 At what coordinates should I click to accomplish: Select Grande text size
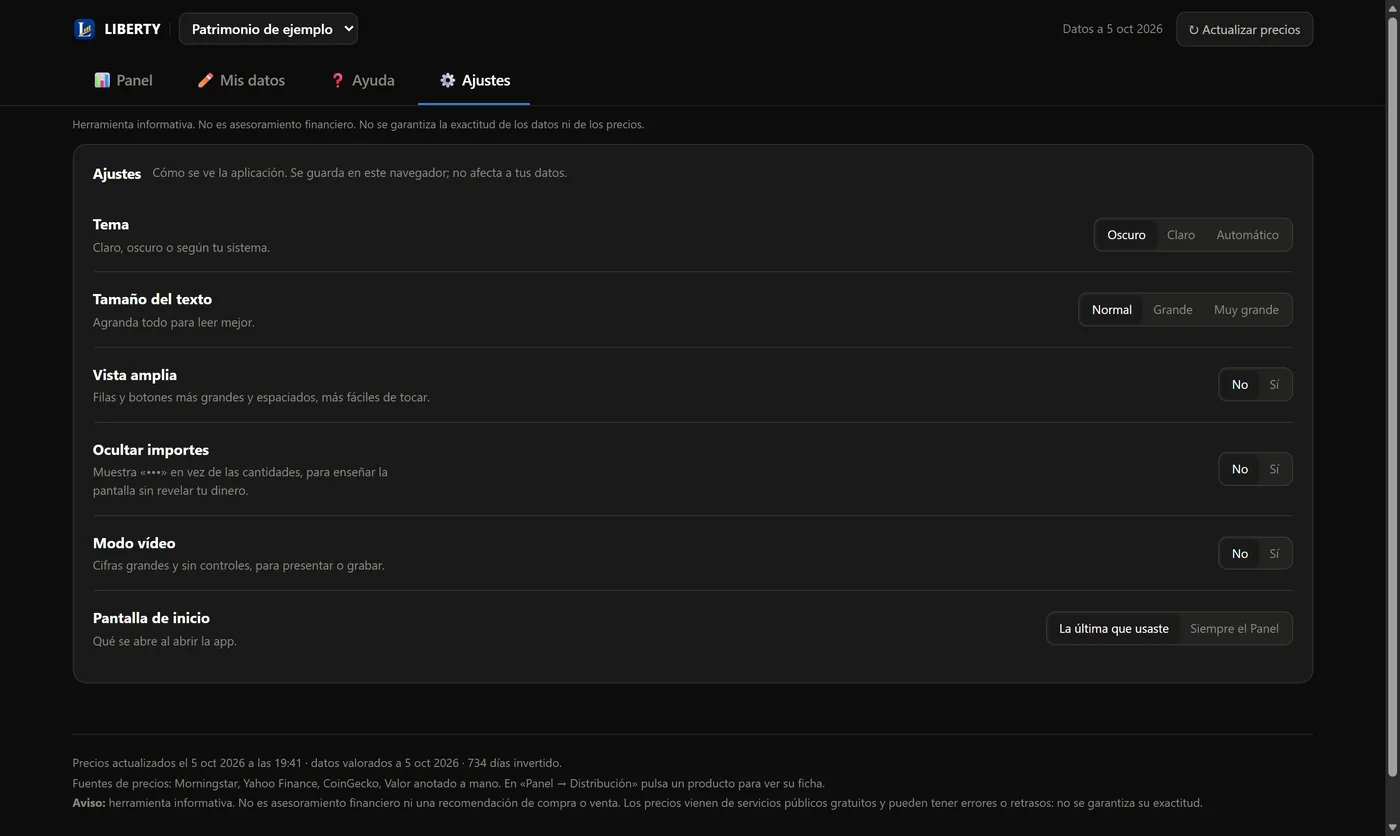click(x=1172, y=310)
